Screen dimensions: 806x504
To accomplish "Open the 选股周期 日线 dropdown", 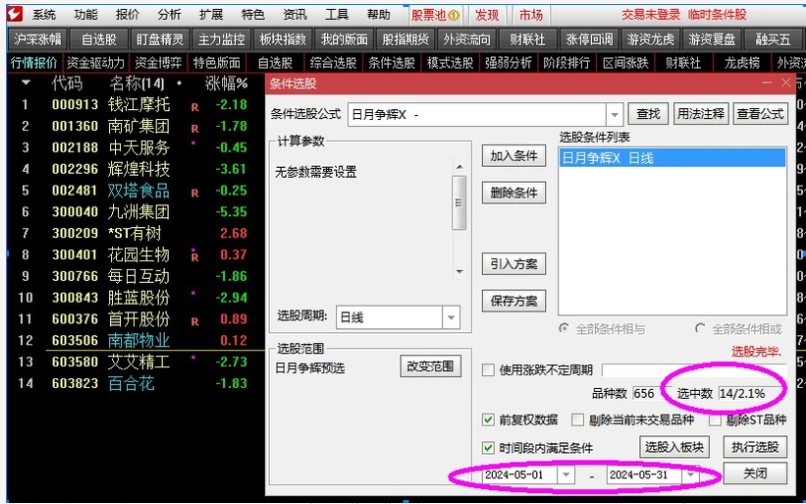I will 450,316.
